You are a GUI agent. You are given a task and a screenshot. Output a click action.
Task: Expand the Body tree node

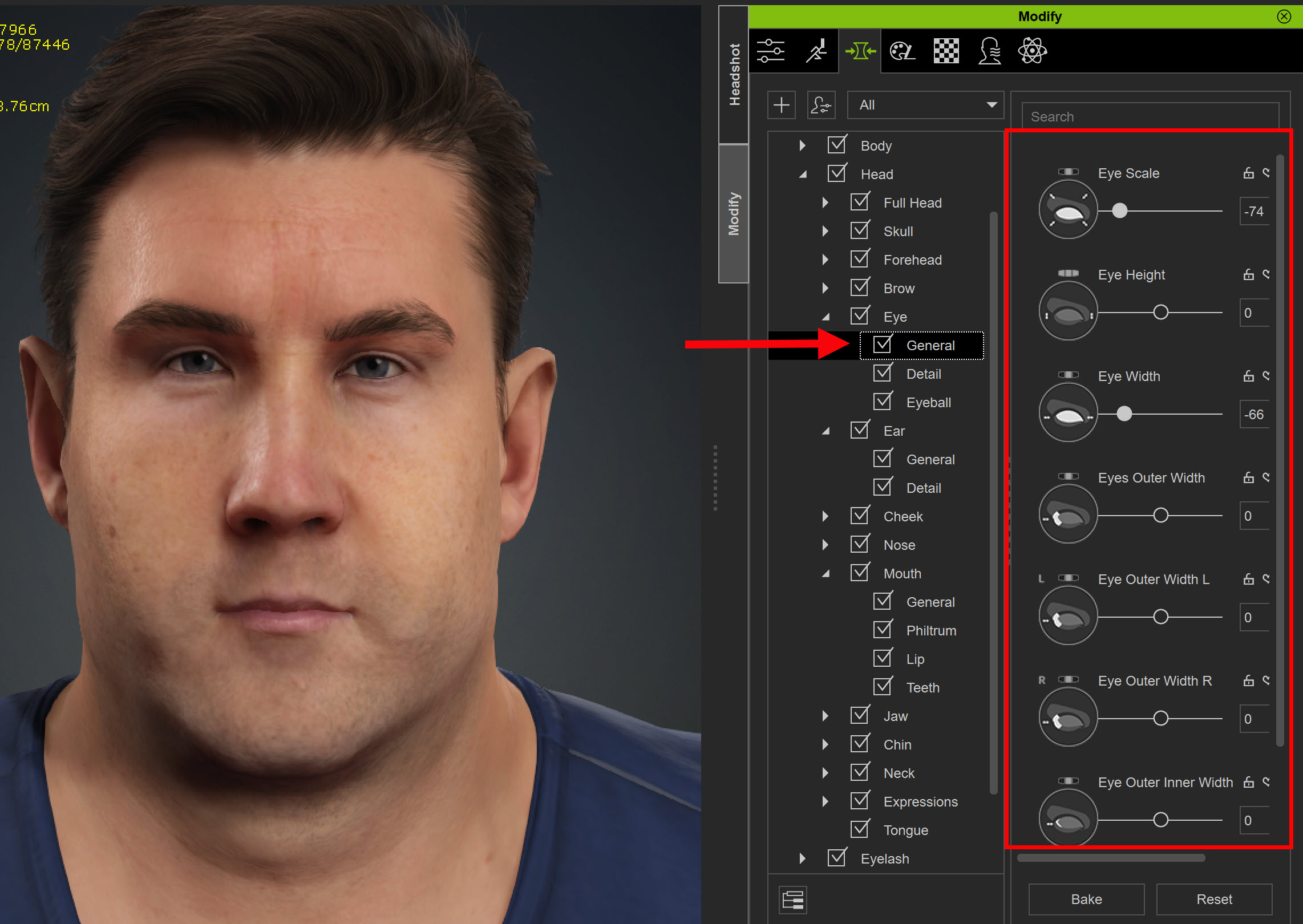(x=802, y=145)
